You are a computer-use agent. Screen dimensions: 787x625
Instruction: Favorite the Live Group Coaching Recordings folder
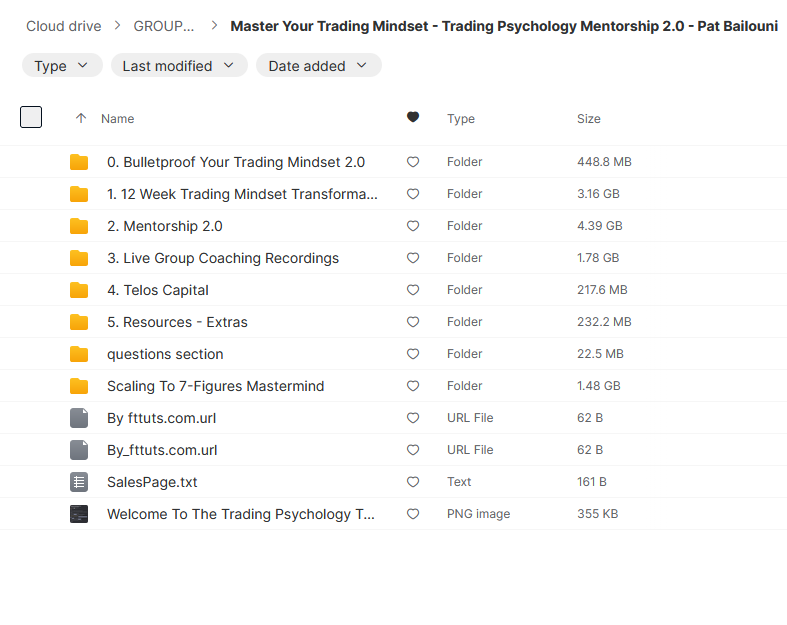(x=413, y=258)
